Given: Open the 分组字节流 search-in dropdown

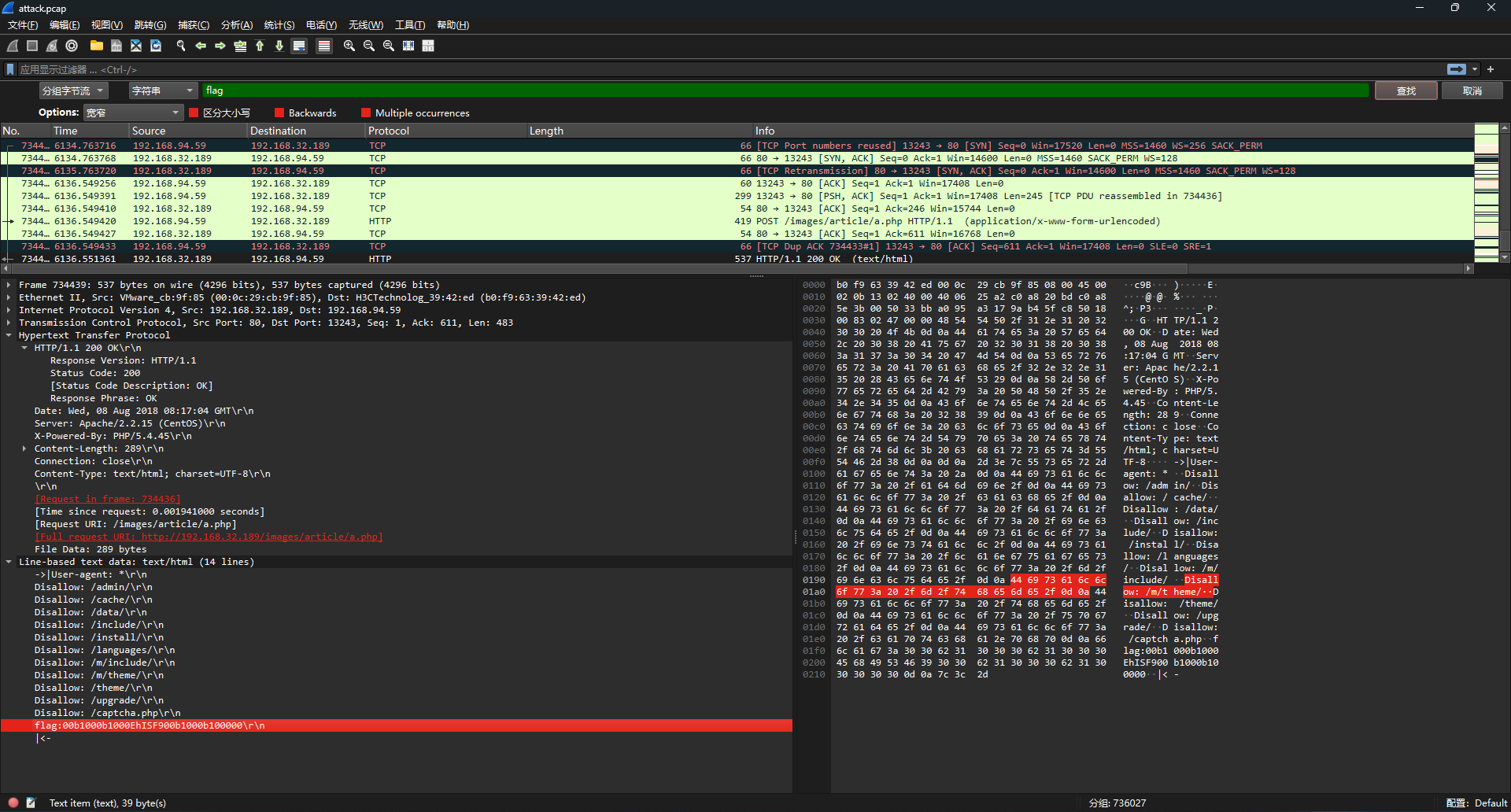Looking at the screenshot, I should (73, 90).
